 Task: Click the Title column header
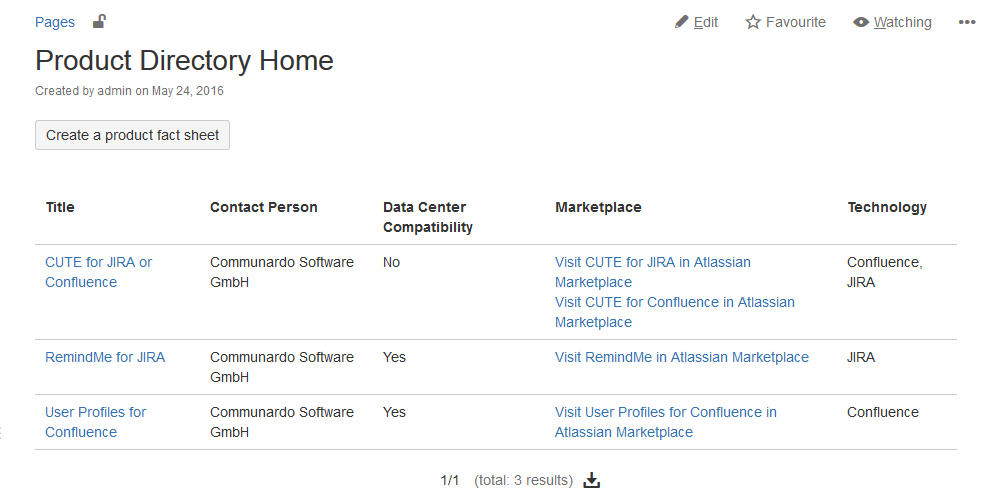coord(60,208)
